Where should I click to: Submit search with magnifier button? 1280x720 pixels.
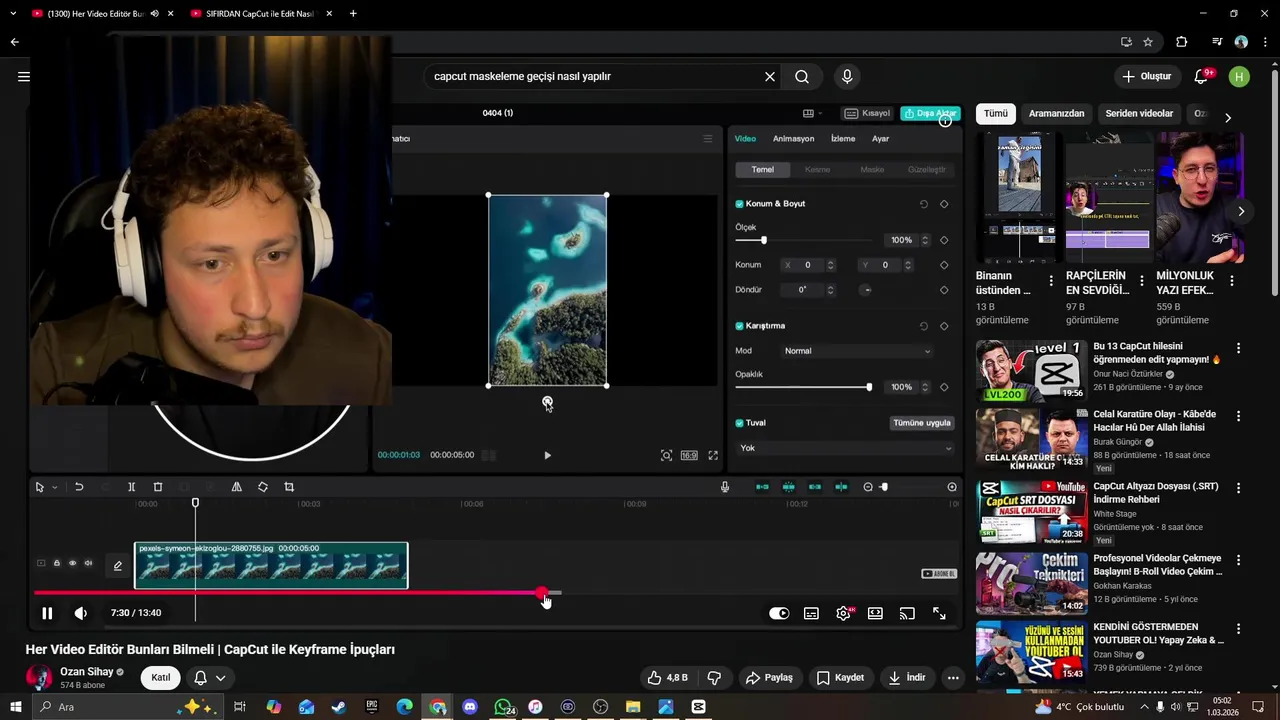pyautogui.click(x=802, y=76)
